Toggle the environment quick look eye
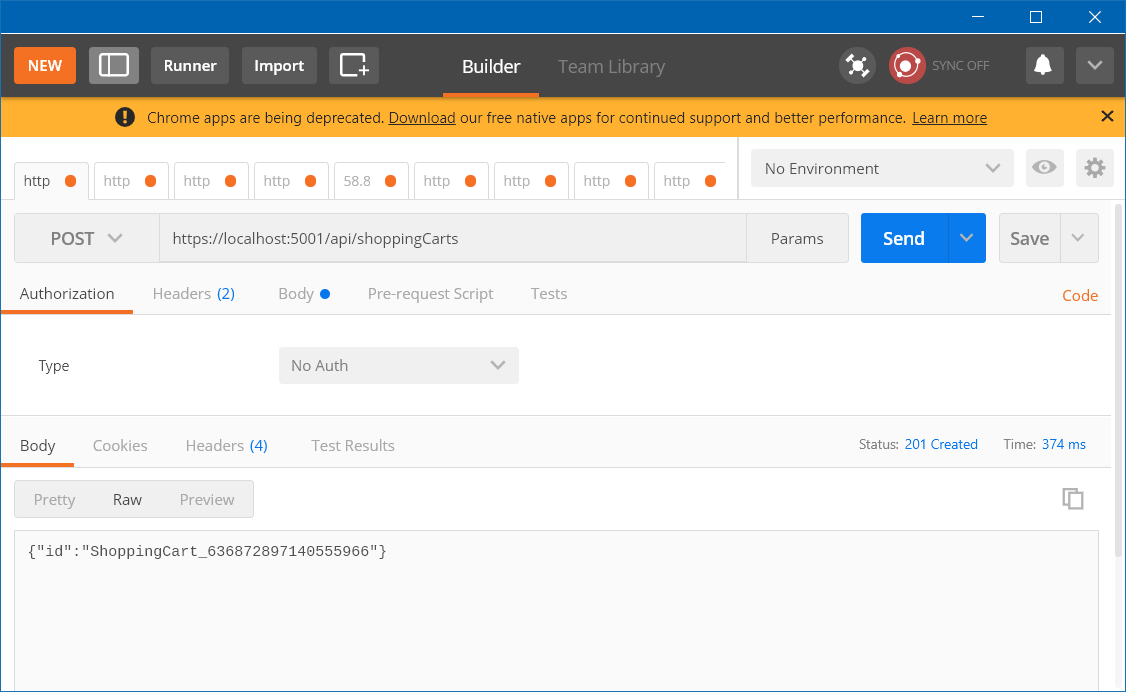This screenshot has width=1126, height=692. click(1044, 168)
